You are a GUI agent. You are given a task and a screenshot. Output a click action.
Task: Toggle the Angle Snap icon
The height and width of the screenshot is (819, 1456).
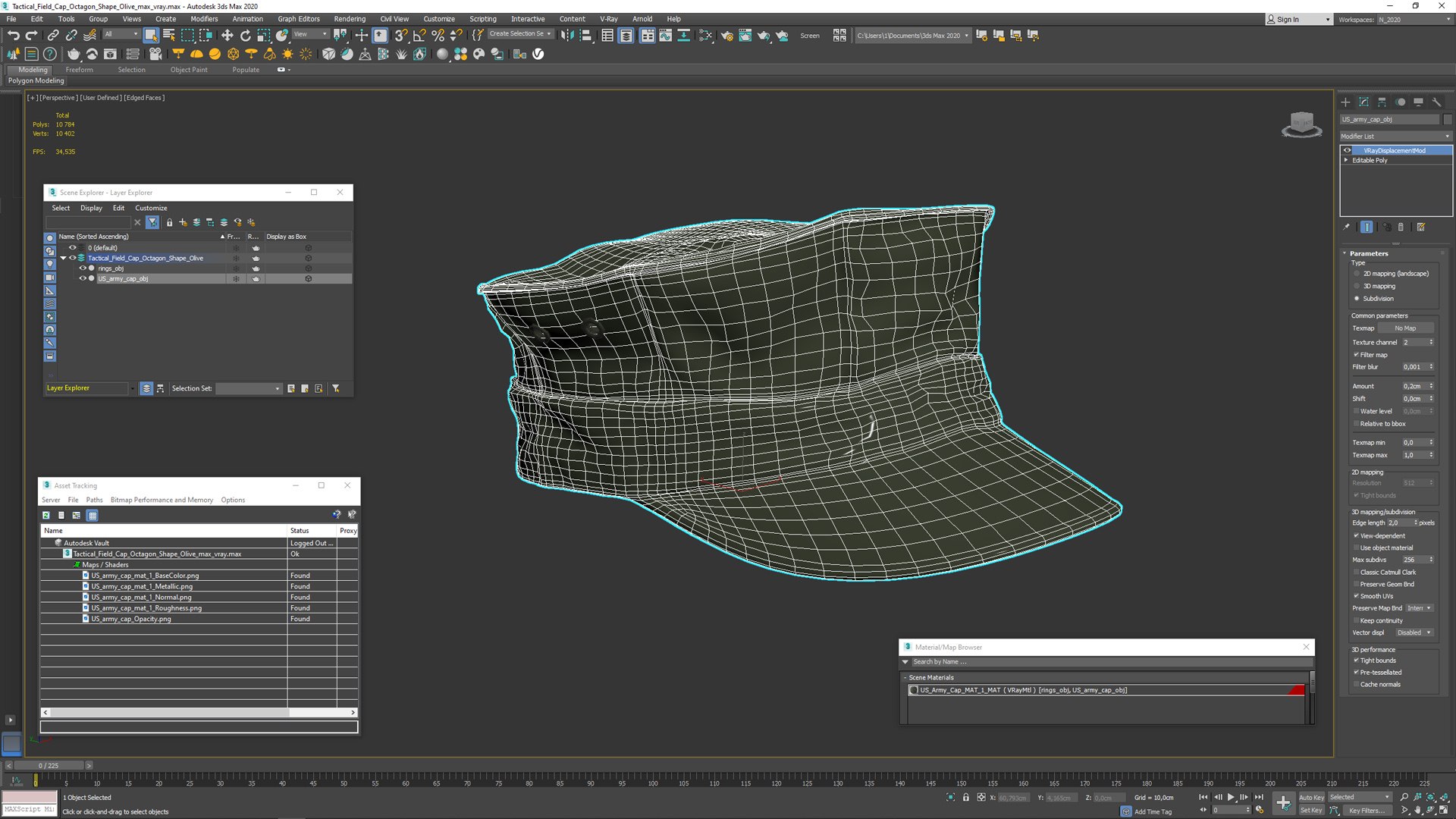click(419, 35)
